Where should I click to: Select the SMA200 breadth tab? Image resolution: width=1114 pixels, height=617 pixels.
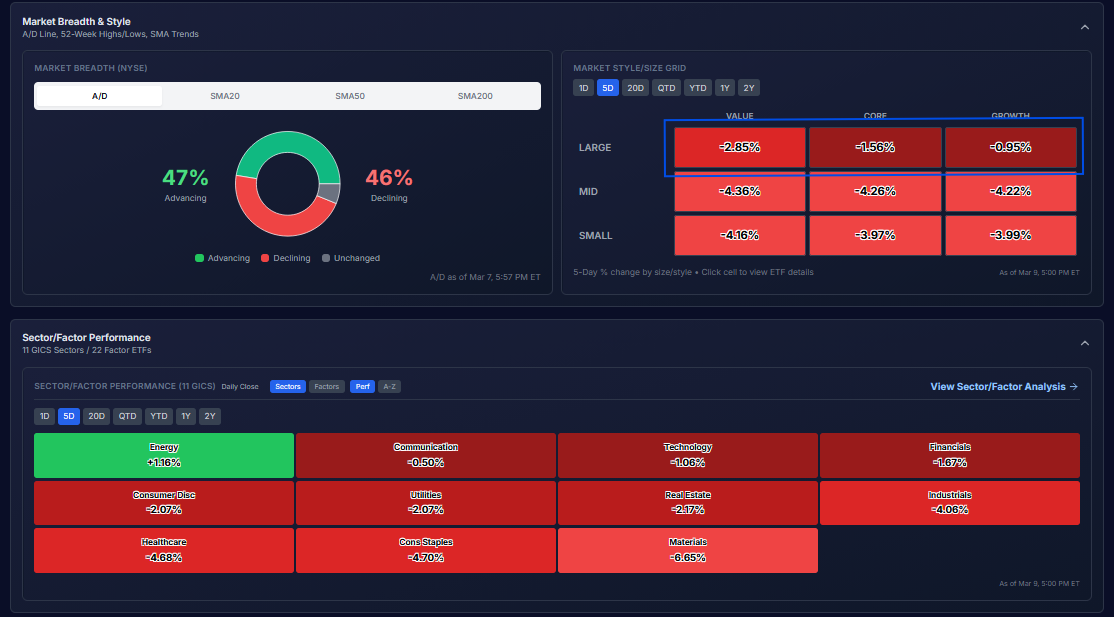[x=475, y=96]
